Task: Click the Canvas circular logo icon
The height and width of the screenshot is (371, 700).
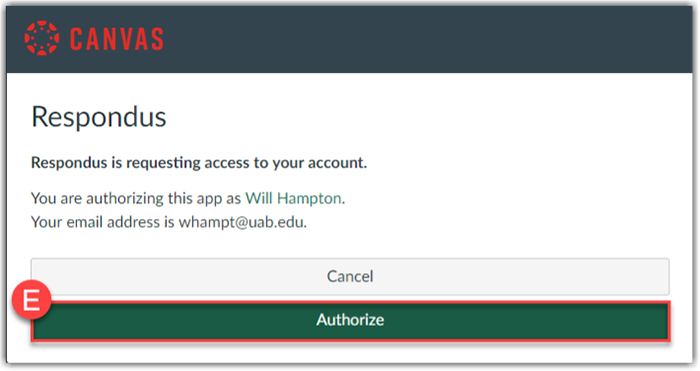Action: pos(42,38)
